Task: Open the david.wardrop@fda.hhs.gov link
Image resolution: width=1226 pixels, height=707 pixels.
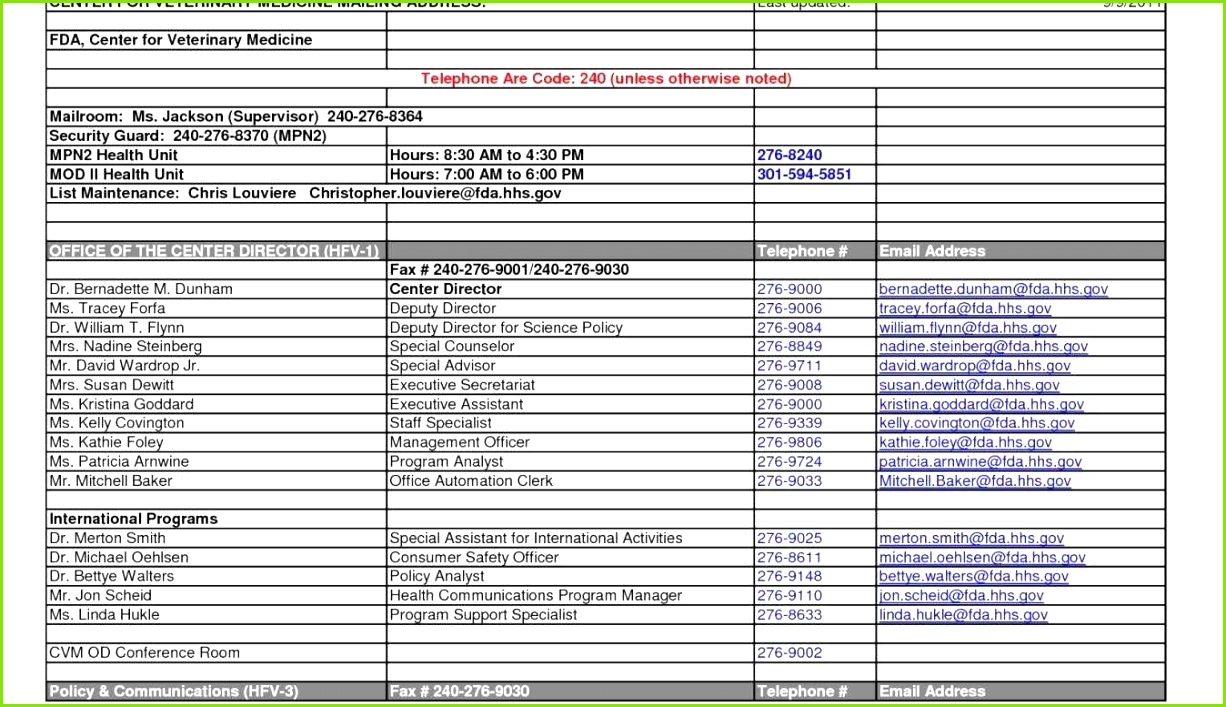Action: [x=975, y=366]
